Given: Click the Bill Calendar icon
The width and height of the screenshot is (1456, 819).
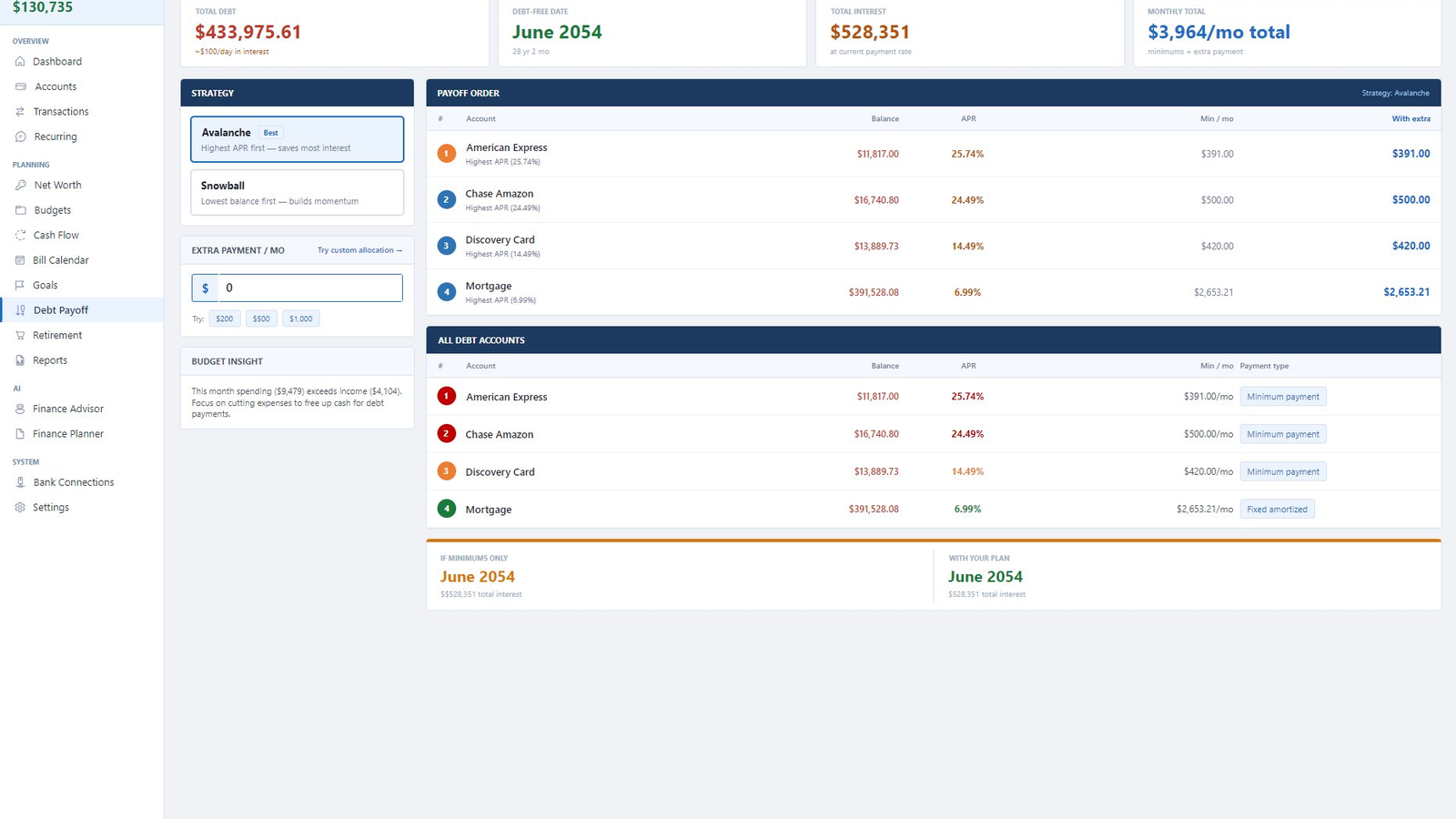Looking at the screenshot, I should coord(20,260).
